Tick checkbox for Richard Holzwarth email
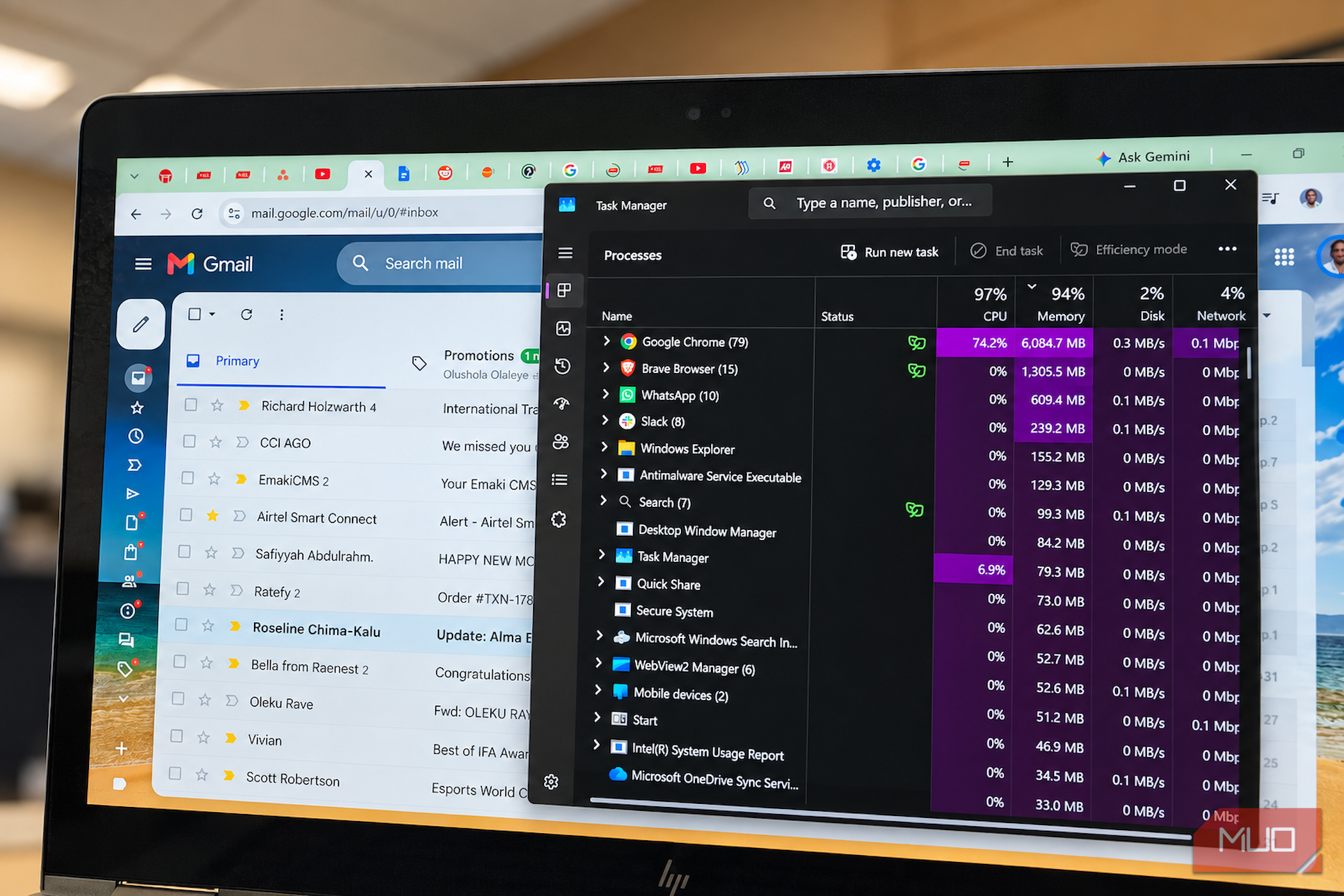The height and width of the screenshot is (896, 1344). tap(190, 404)
